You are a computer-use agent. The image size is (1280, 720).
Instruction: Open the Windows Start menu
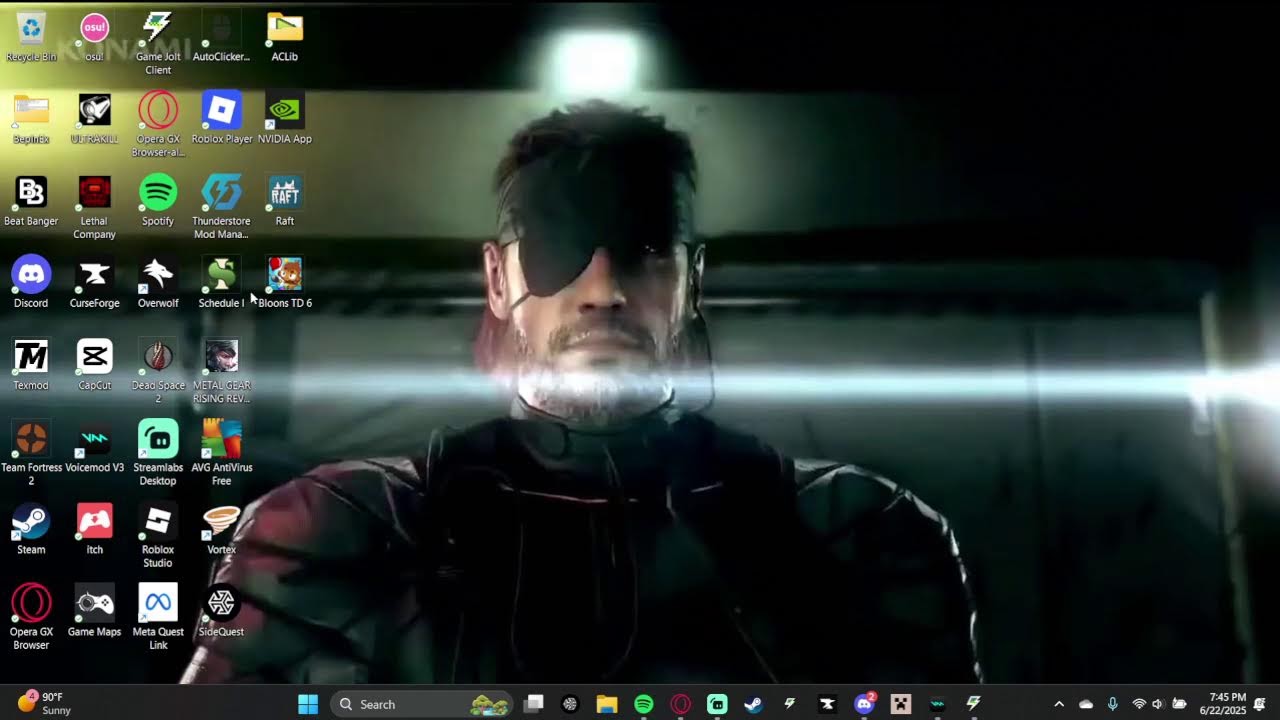tap(308, 704)
